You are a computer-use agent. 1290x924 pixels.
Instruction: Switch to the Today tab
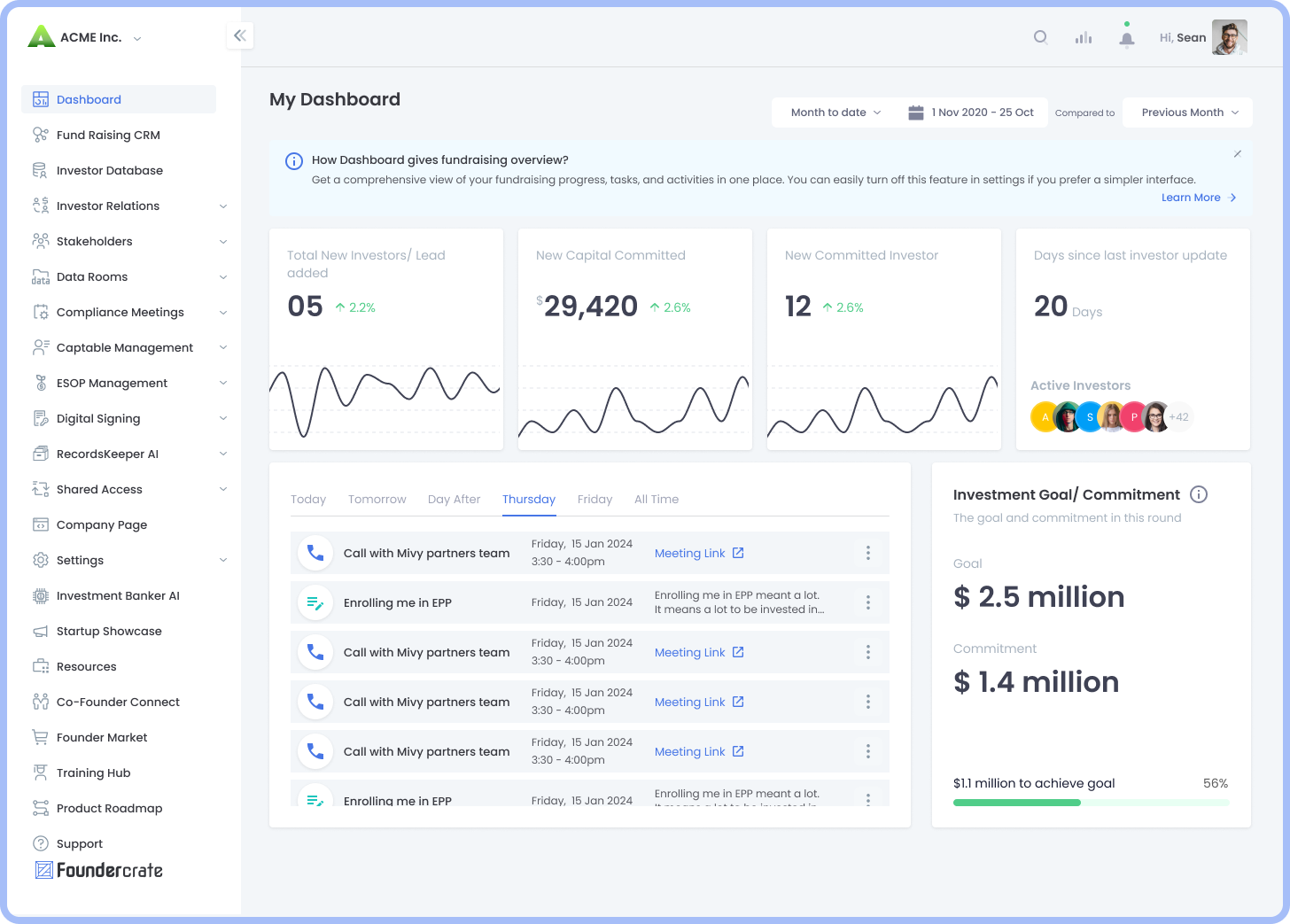308,500
